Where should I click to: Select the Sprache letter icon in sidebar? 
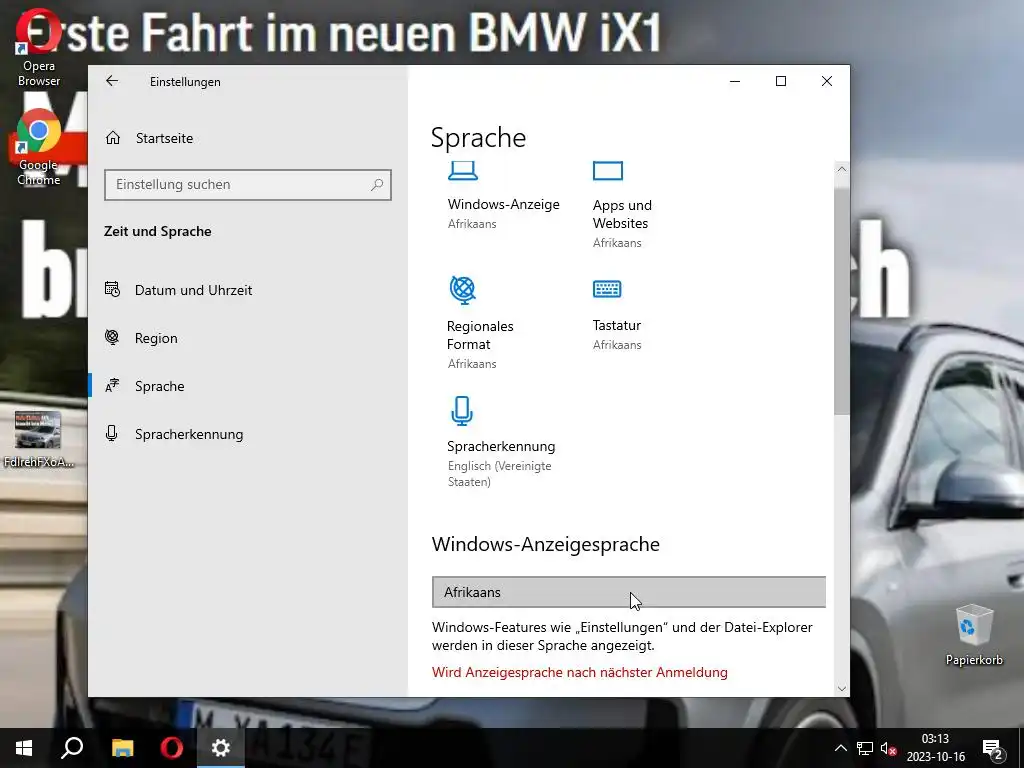(x=112, y=385)
